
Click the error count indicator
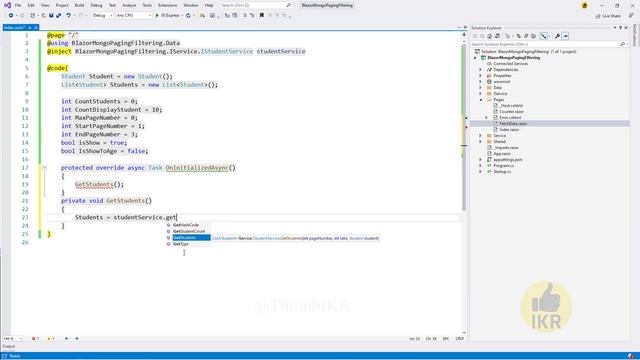[x=36, y=338]
